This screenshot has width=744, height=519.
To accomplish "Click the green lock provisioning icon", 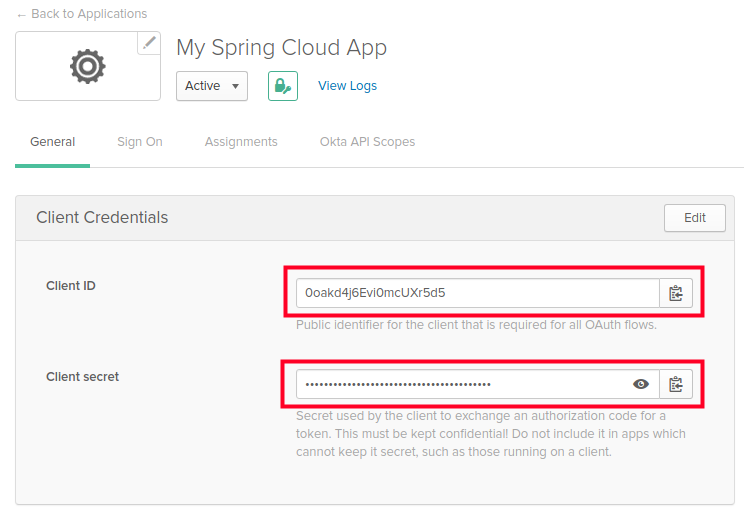I will coord(283,86).
